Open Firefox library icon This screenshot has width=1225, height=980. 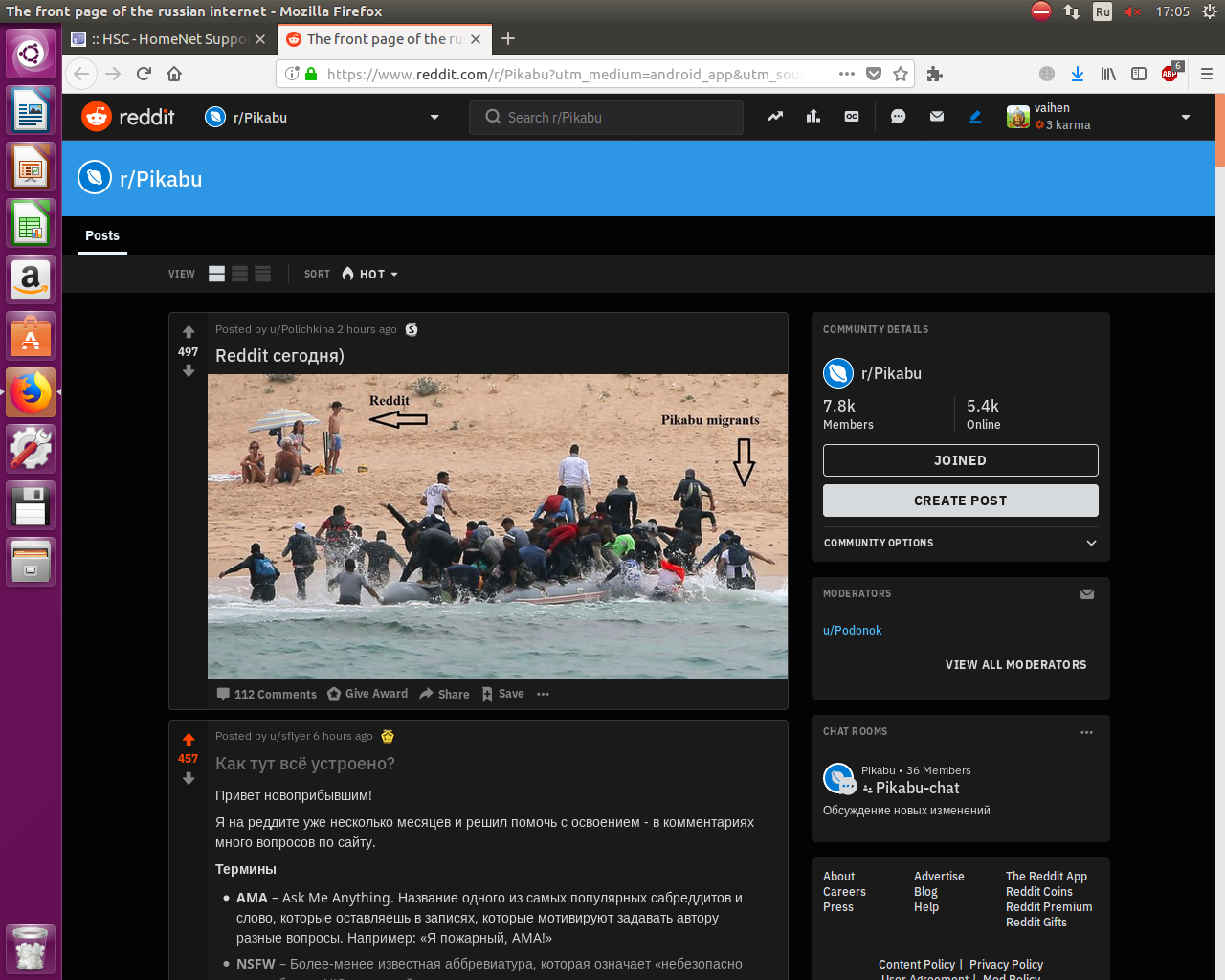[x=1108, y=74]
